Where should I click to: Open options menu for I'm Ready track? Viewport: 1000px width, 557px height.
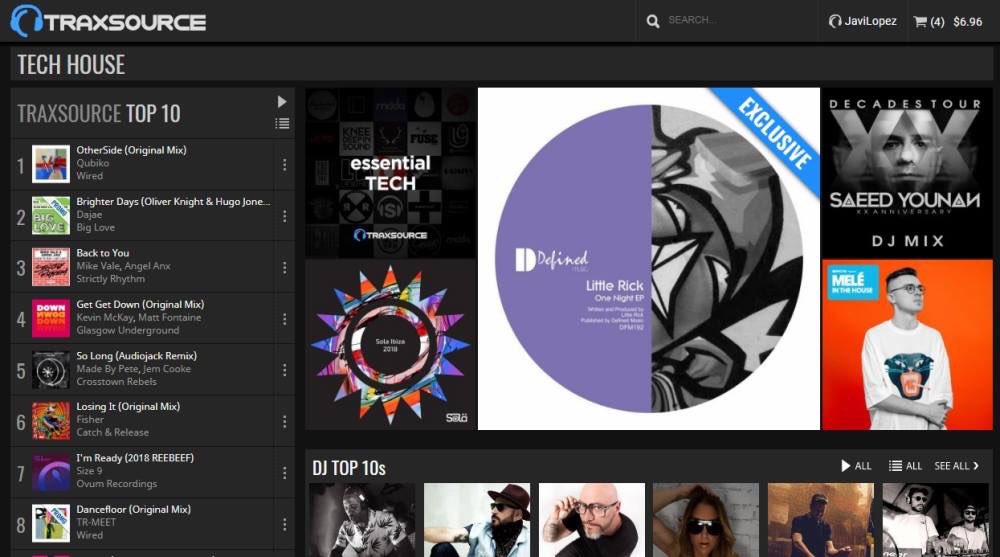coord(284,473)
